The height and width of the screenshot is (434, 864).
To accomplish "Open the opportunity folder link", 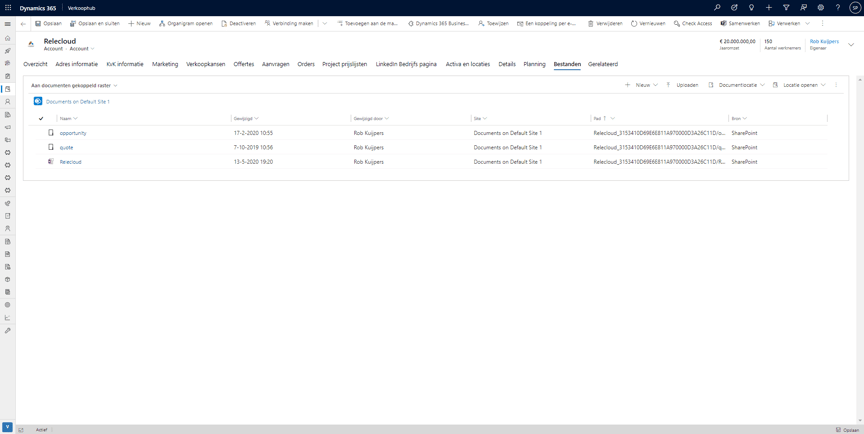I will (73, 133).
